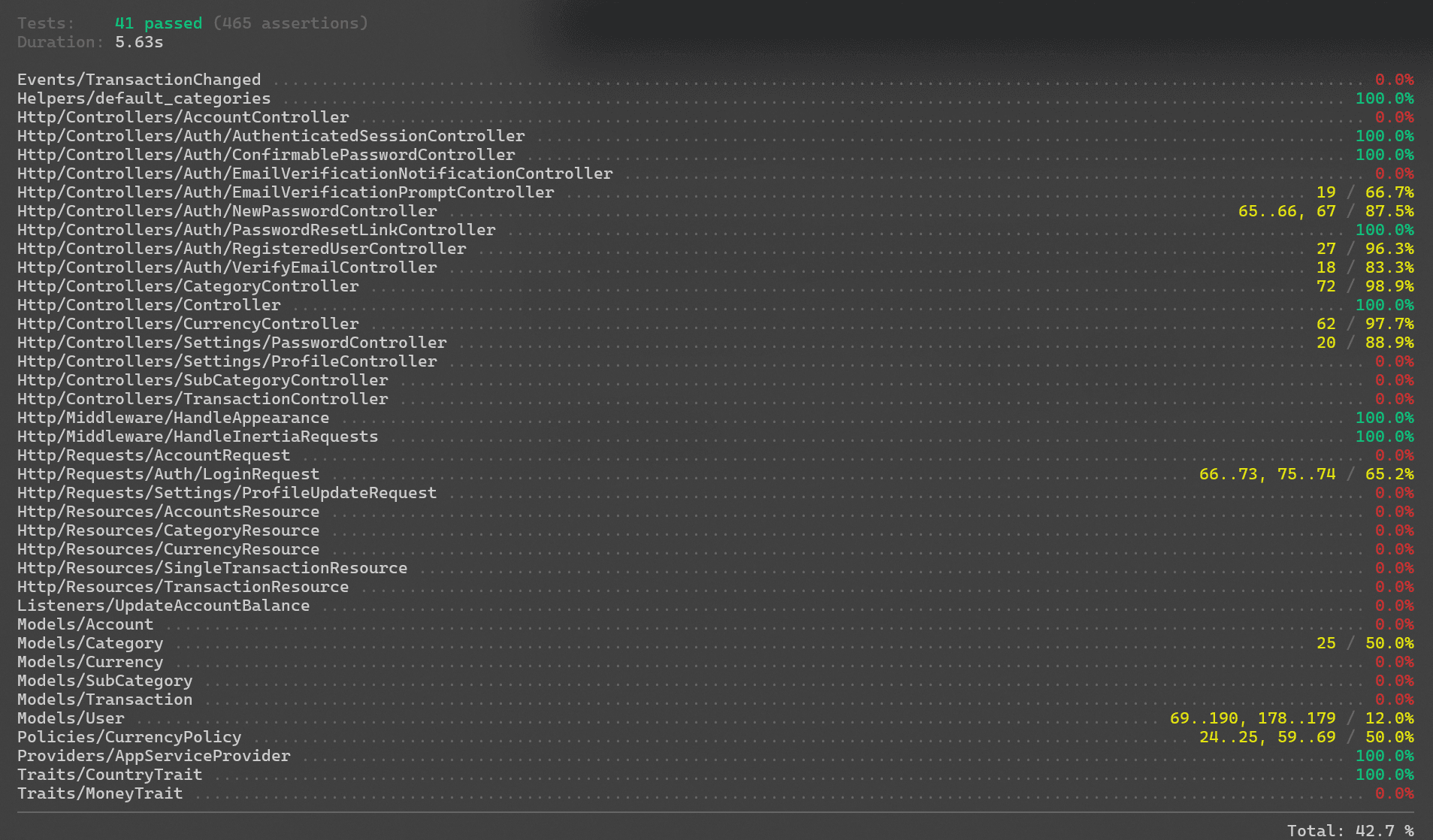Select Http/Resources/TransactionResource entry

tap(183, 587)
